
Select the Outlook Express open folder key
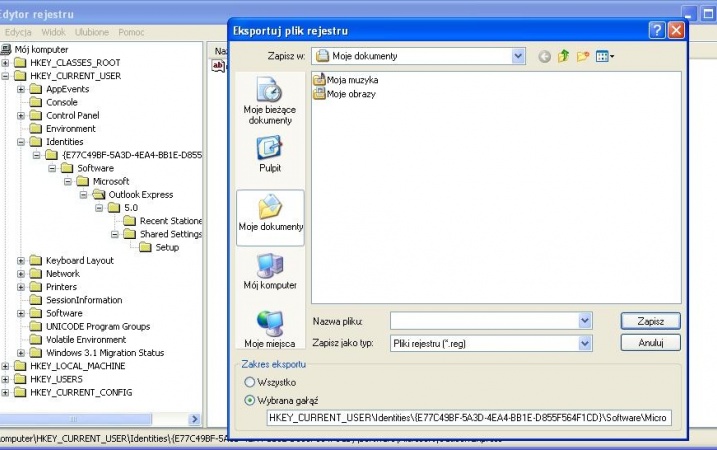click(140, 194)
